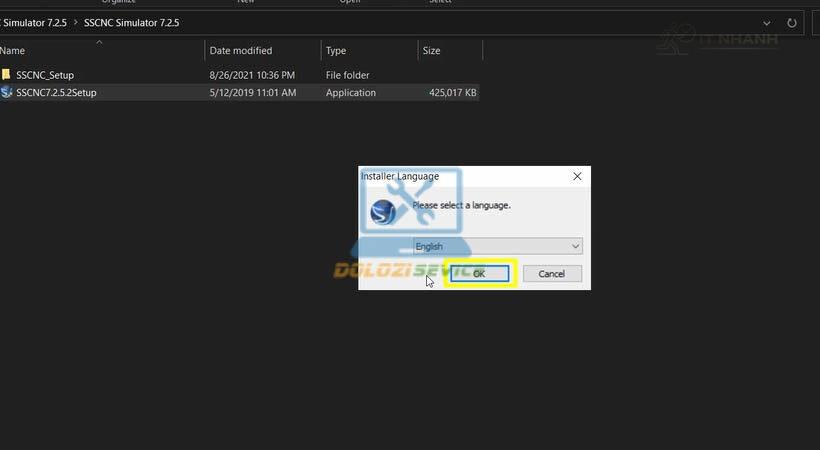820x450 pixels.
Task: Click the installer logo in the dialog
Action: 383,212
